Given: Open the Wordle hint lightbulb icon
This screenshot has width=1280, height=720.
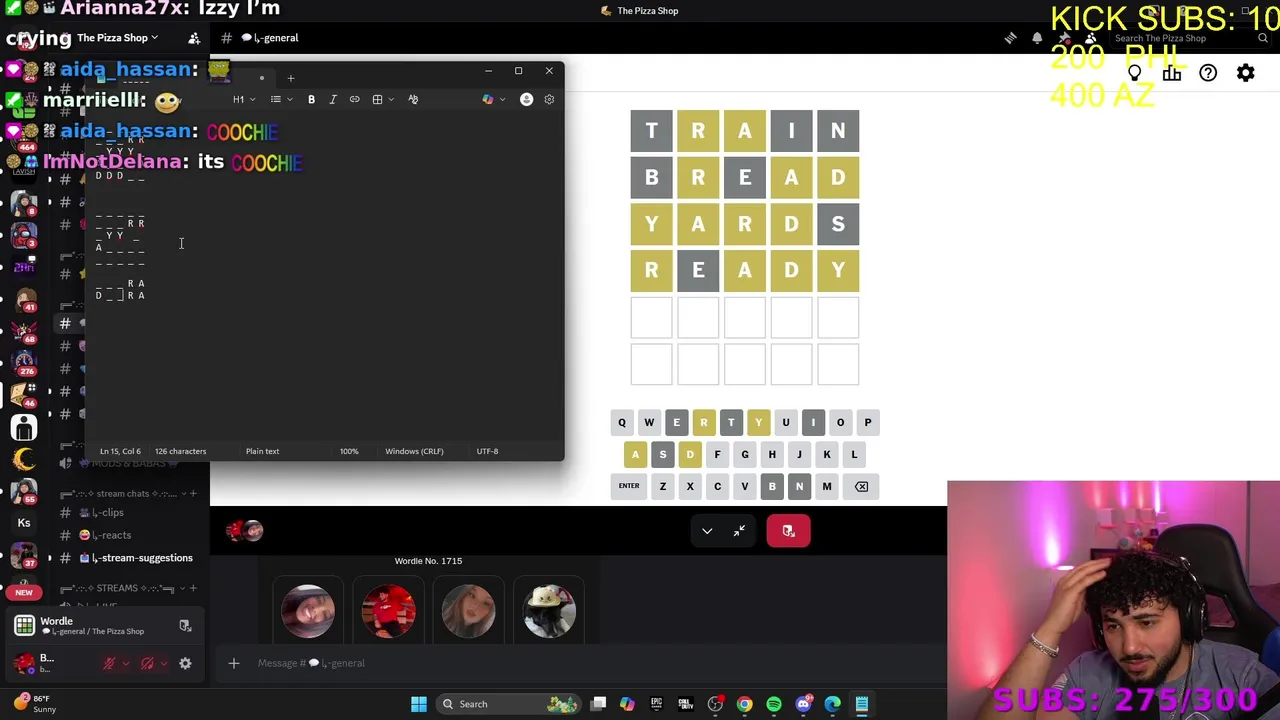Looking at the screenshot, I should point(1135,73).
